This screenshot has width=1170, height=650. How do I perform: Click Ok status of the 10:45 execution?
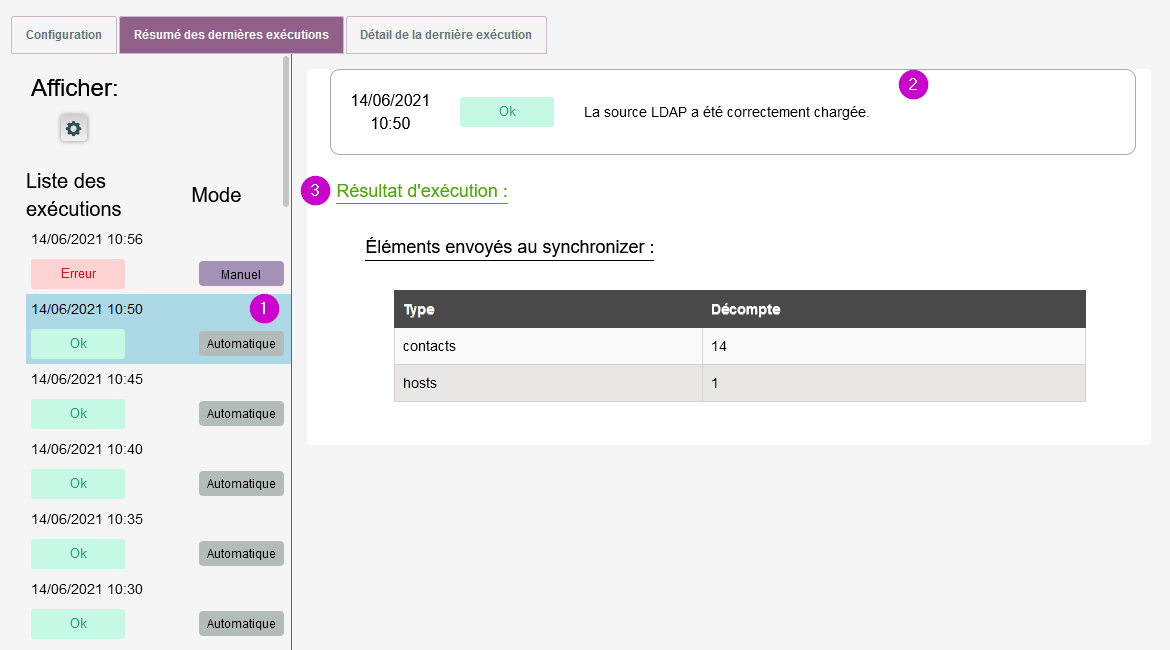pos(78,414)
